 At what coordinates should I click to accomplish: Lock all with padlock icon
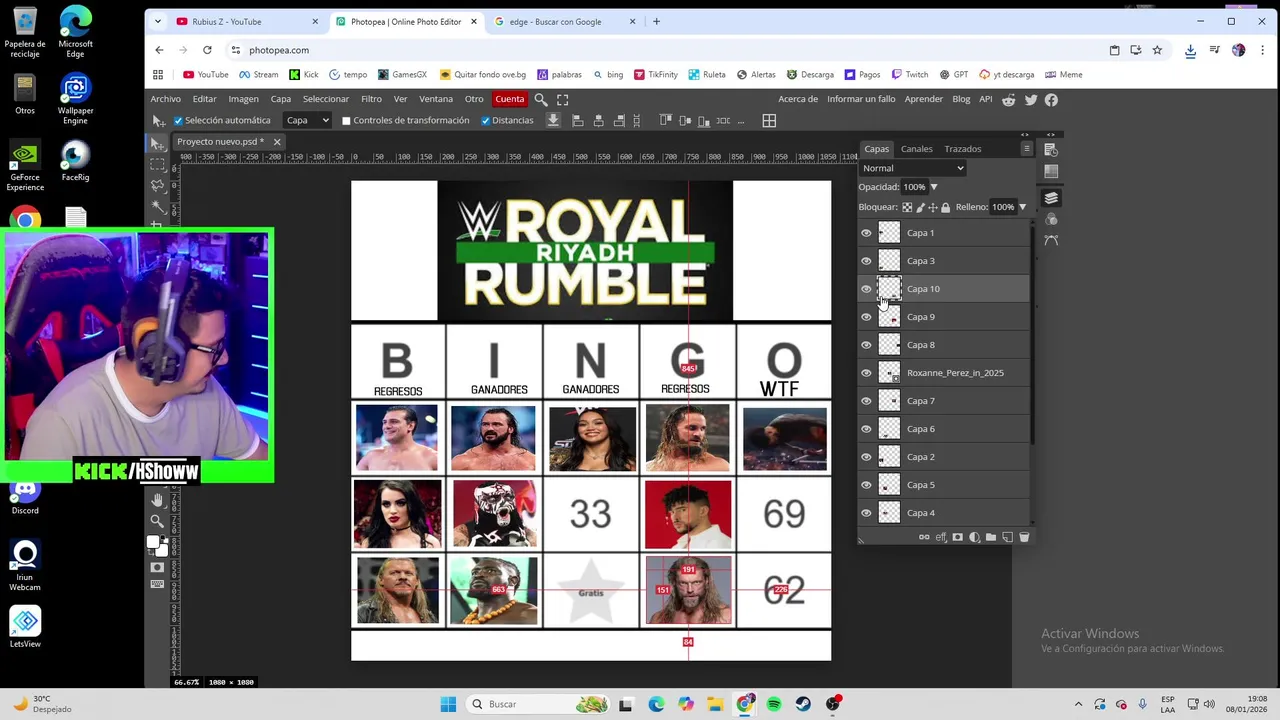coord(945,207)
